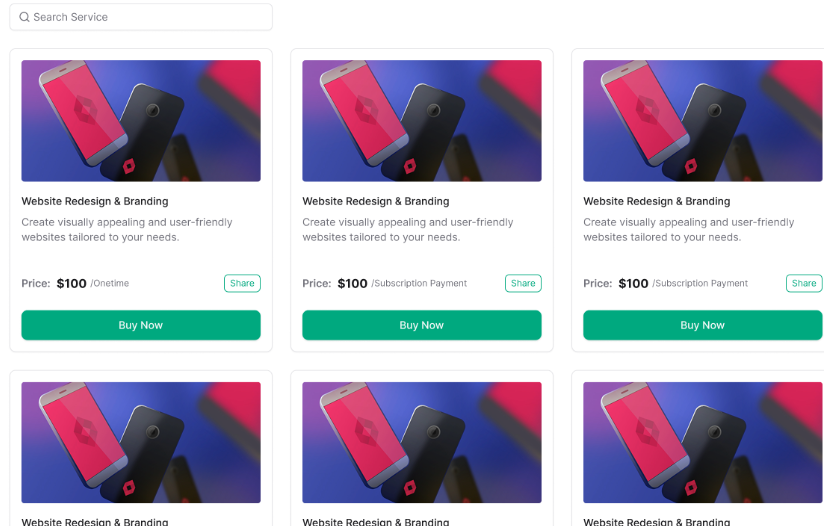Share the rightmost top-row service
Image resolution: width=824 pixels, height=526 pixels.
(804, 283)
